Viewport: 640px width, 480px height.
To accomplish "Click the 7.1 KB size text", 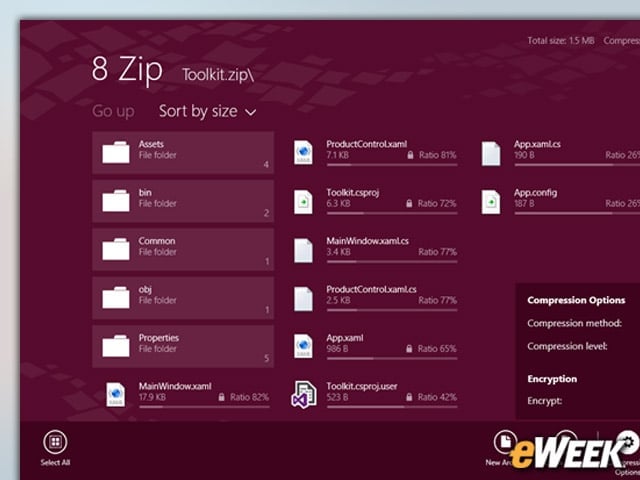I will (x=338, y=155).
